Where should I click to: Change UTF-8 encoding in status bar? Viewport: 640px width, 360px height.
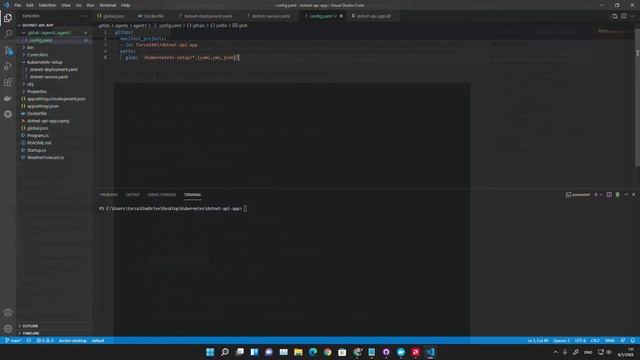(x=580, y=340)
